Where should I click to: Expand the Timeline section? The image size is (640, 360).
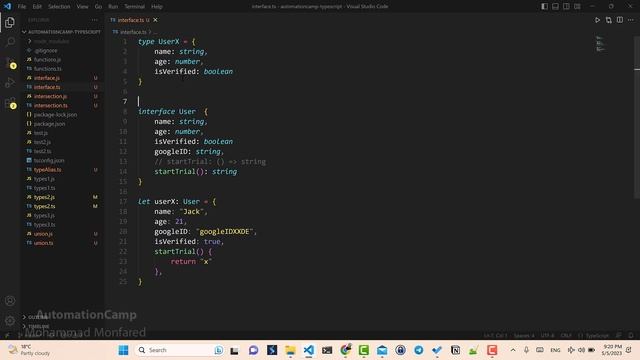pos(61,326)
